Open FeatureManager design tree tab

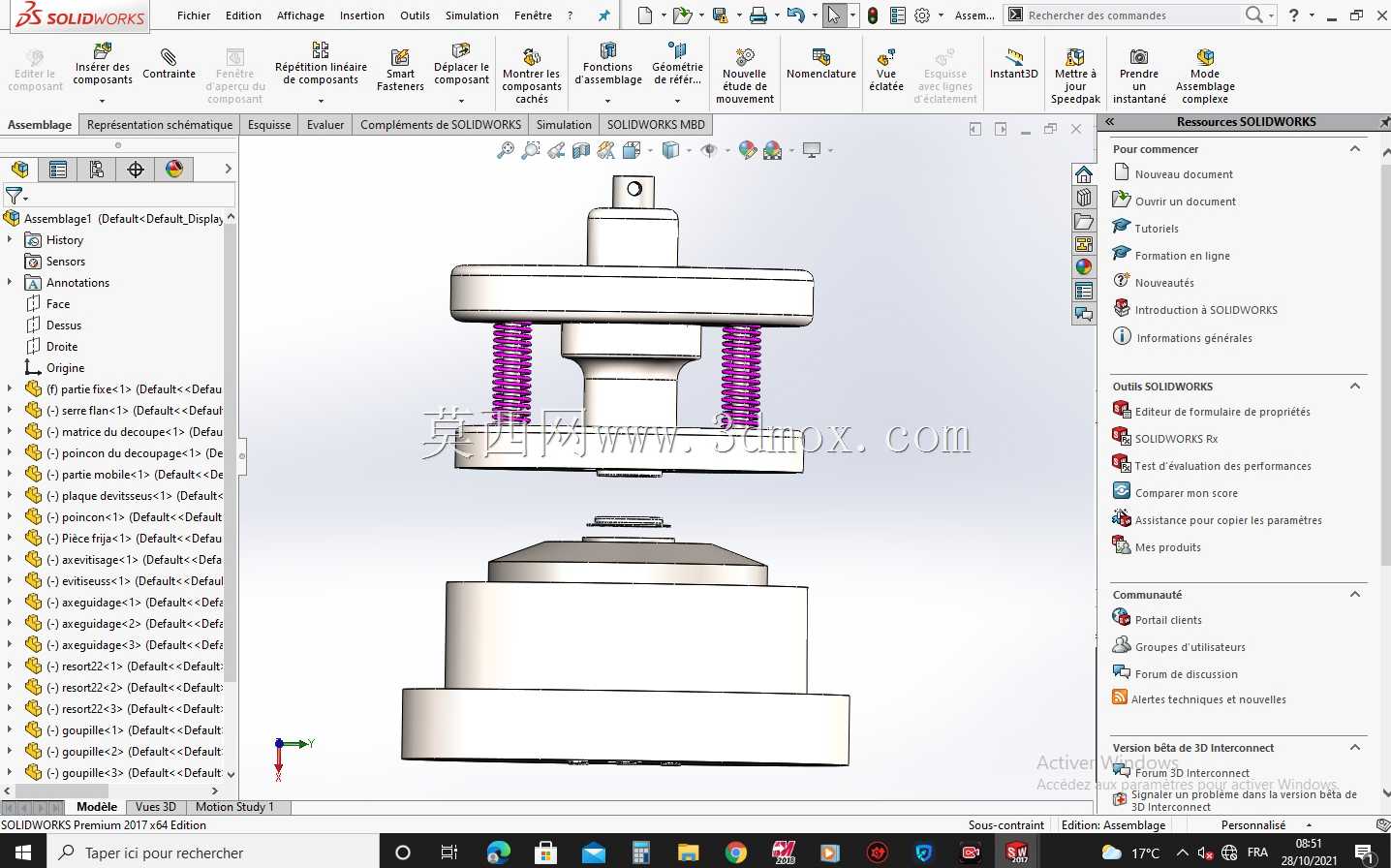click(19, 170)
